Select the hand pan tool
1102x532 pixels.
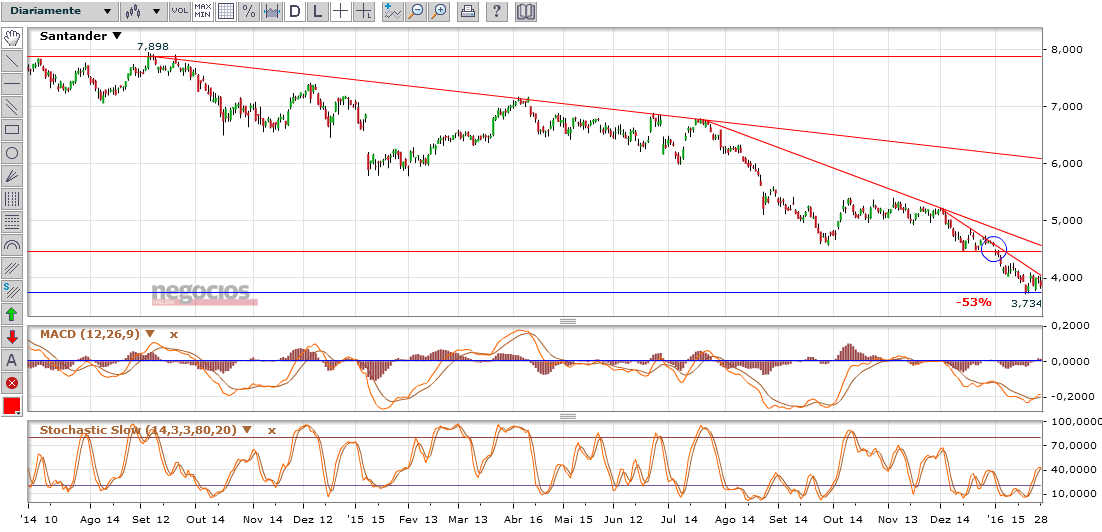tap(12, 37)
